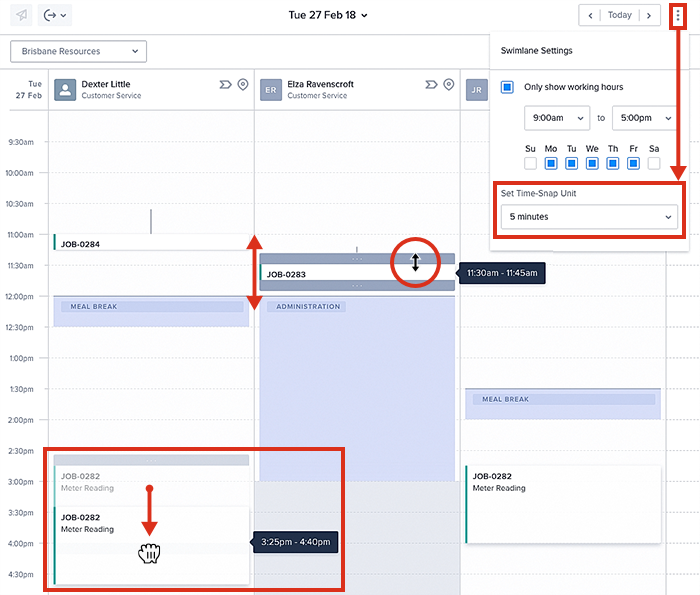Screen dimensions: 700x595
Task: Expand the 5 minutes Time-Snap Unit dropdown
Action: click(x=589, y=216)
